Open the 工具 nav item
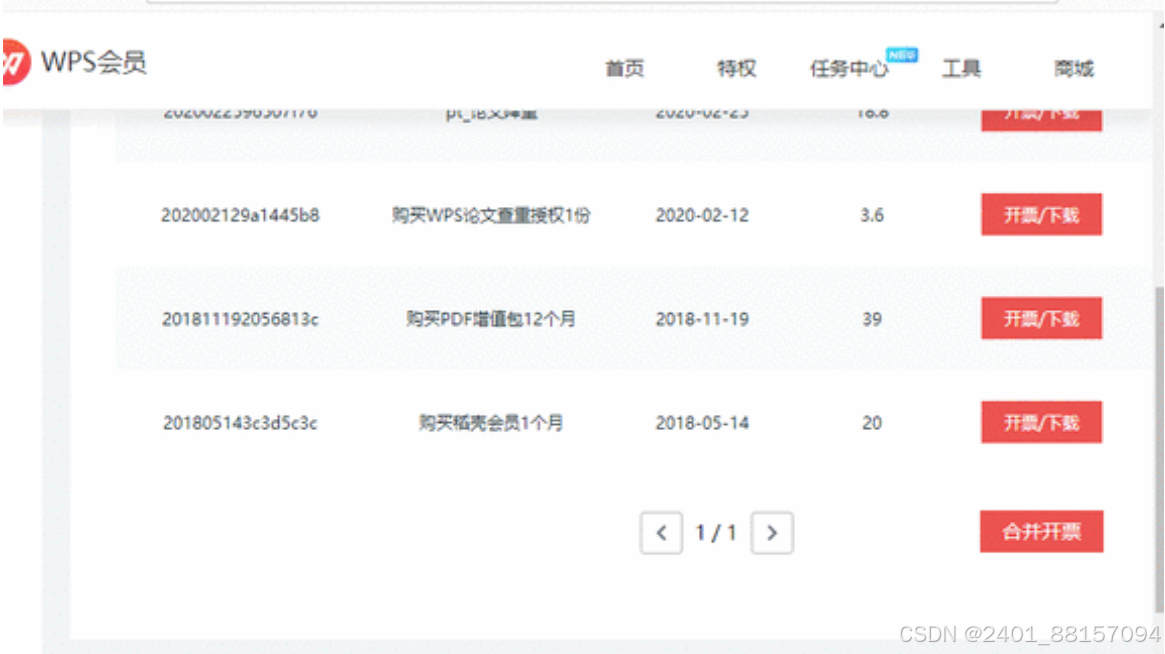Image resolution: width=1165 pixels, height=654 pixels. pos(961,68)
